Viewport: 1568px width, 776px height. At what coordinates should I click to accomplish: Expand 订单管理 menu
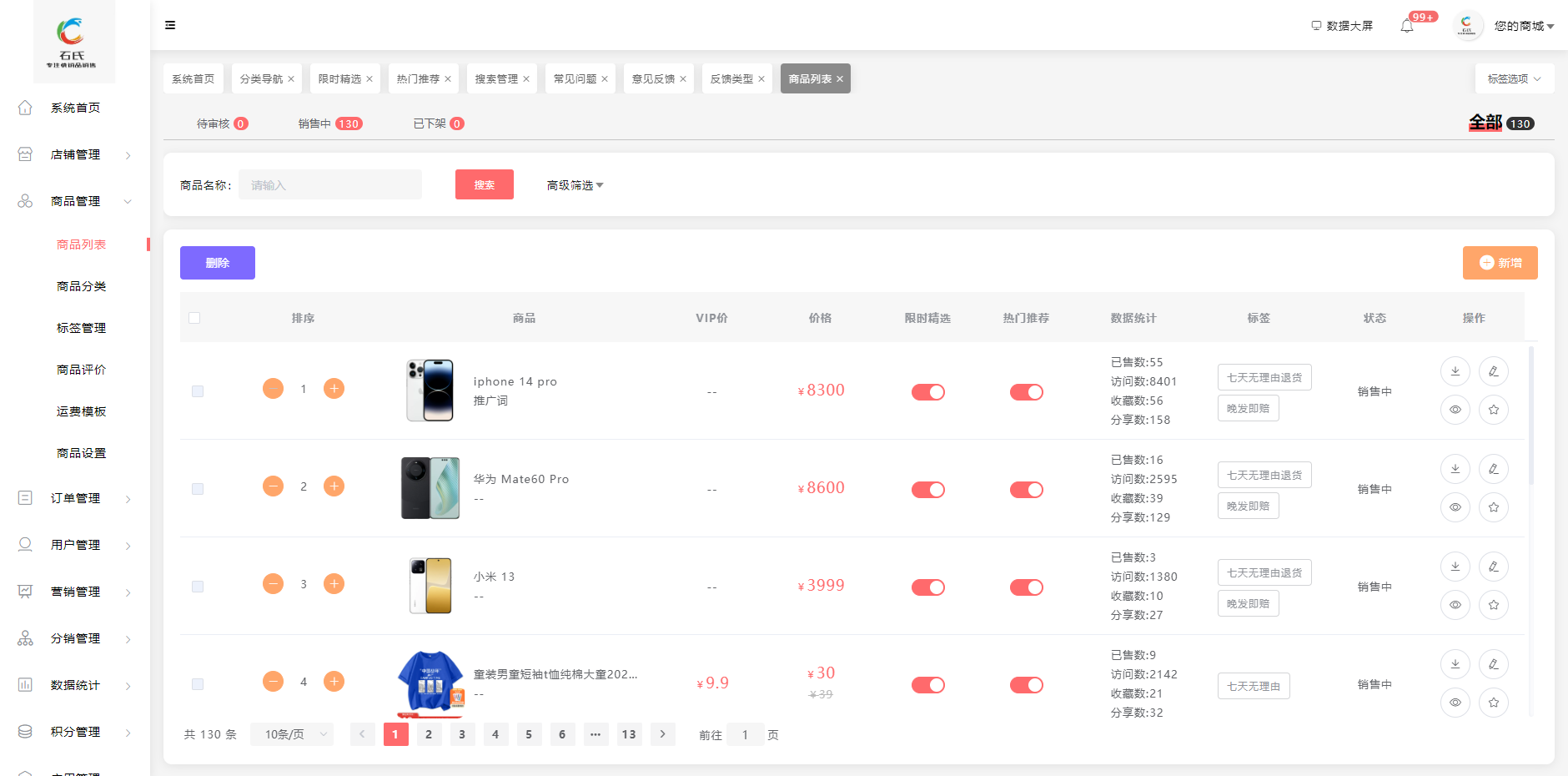(75, 498)
